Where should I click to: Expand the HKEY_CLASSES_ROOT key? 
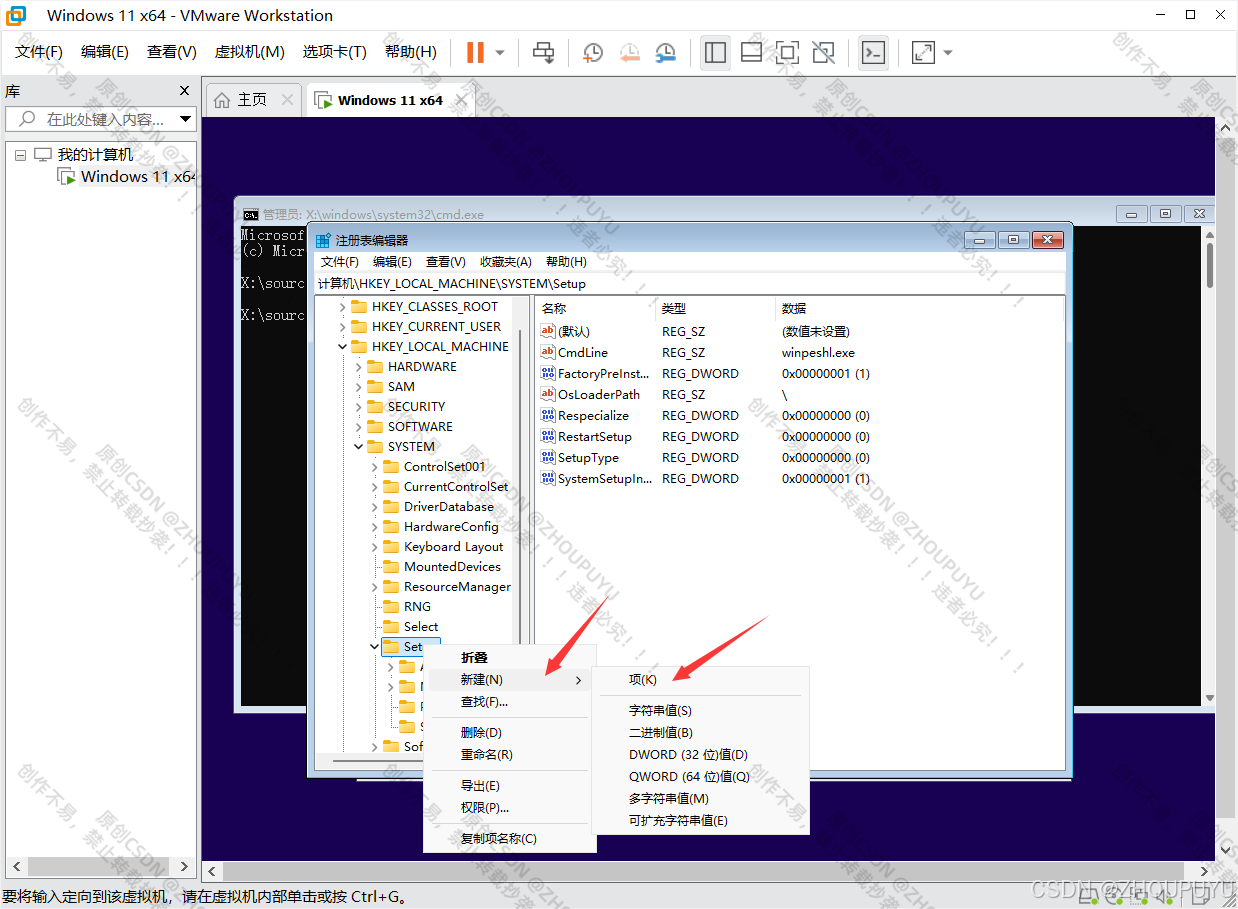tap(343, 307)
